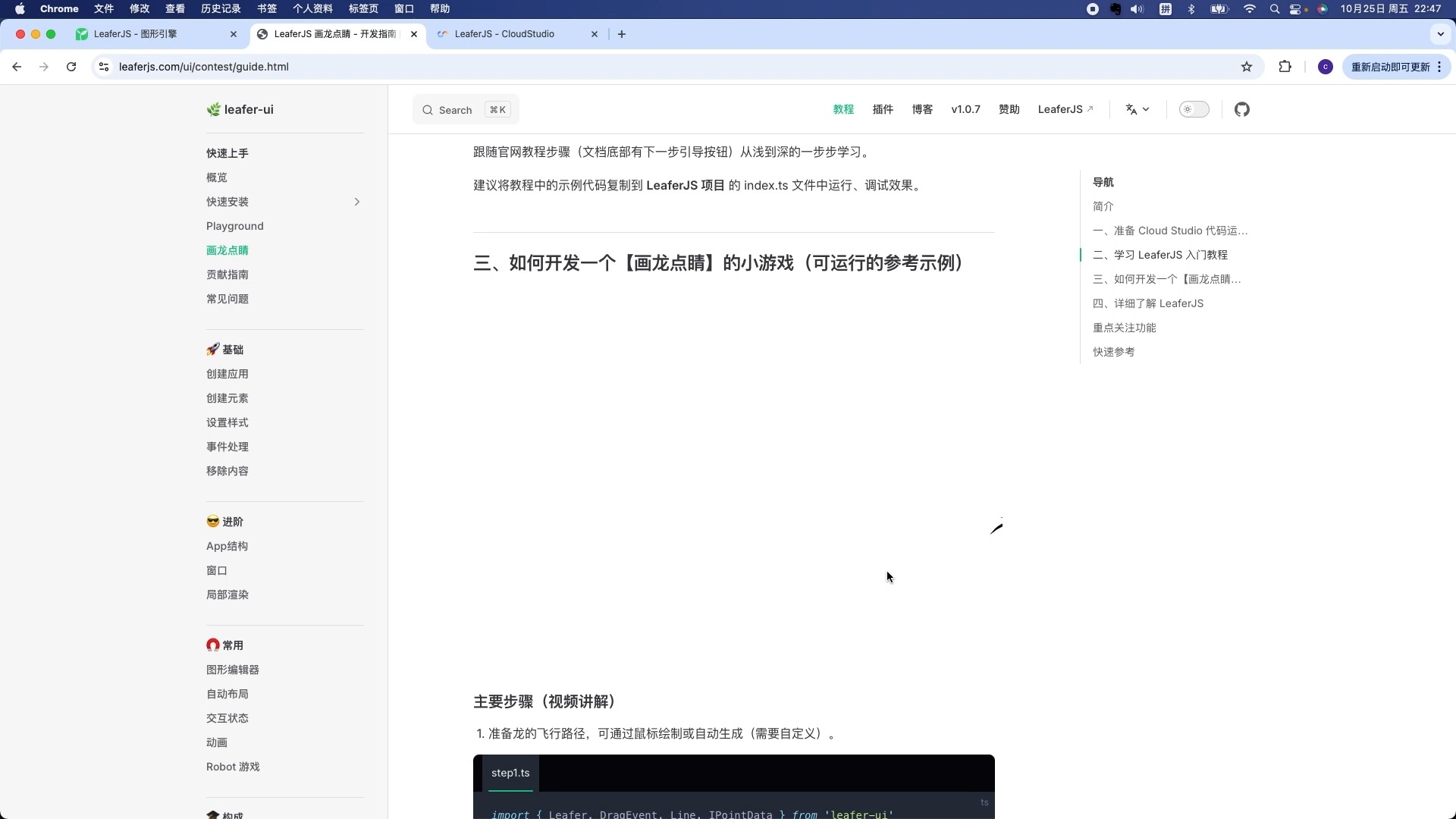Viewport: 1456px width, 819px height.
Task: Open the GitHub repository icon
Action: pyautogui.click(x=1242, y=109)
